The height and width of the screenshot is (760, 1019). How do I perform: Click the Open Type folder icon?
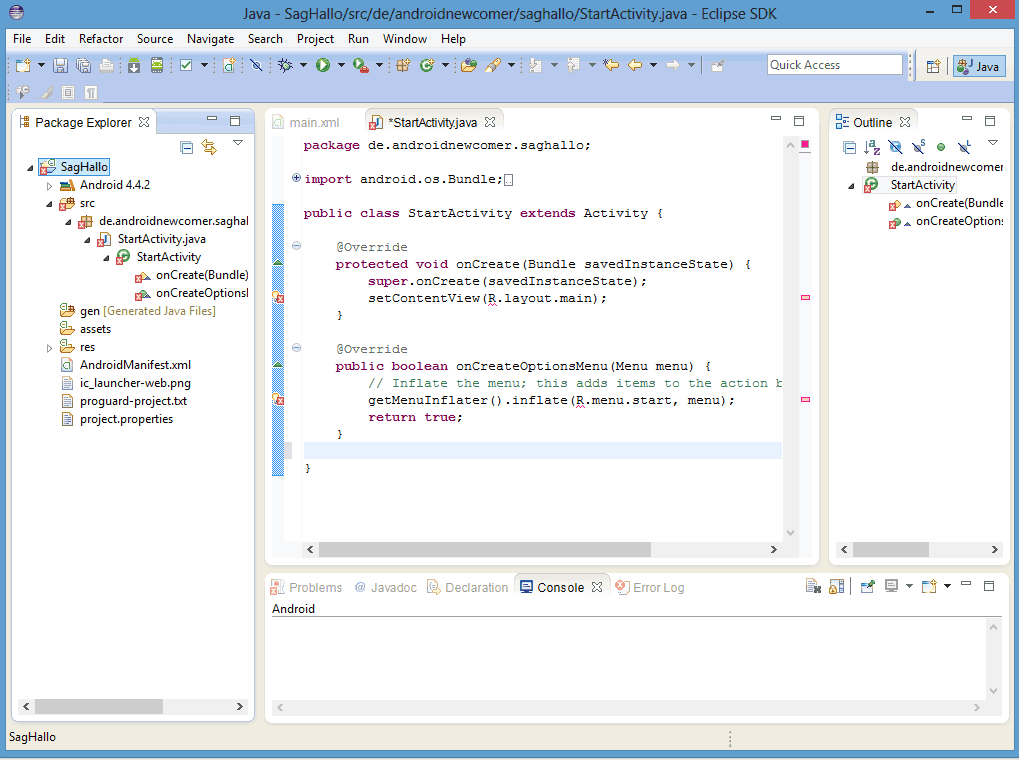coord(469,65)
